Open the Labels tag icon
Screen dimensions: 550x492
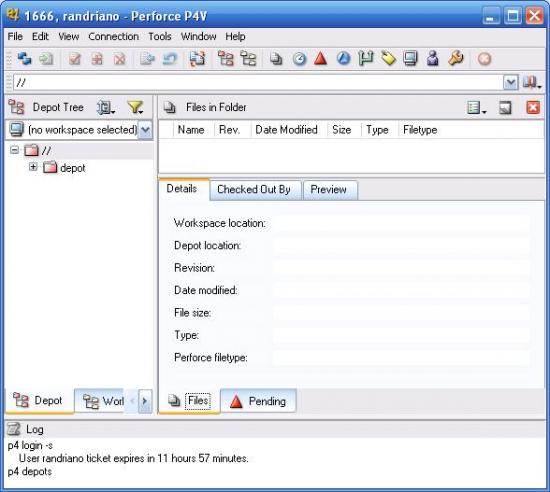[x=388, y=59]
